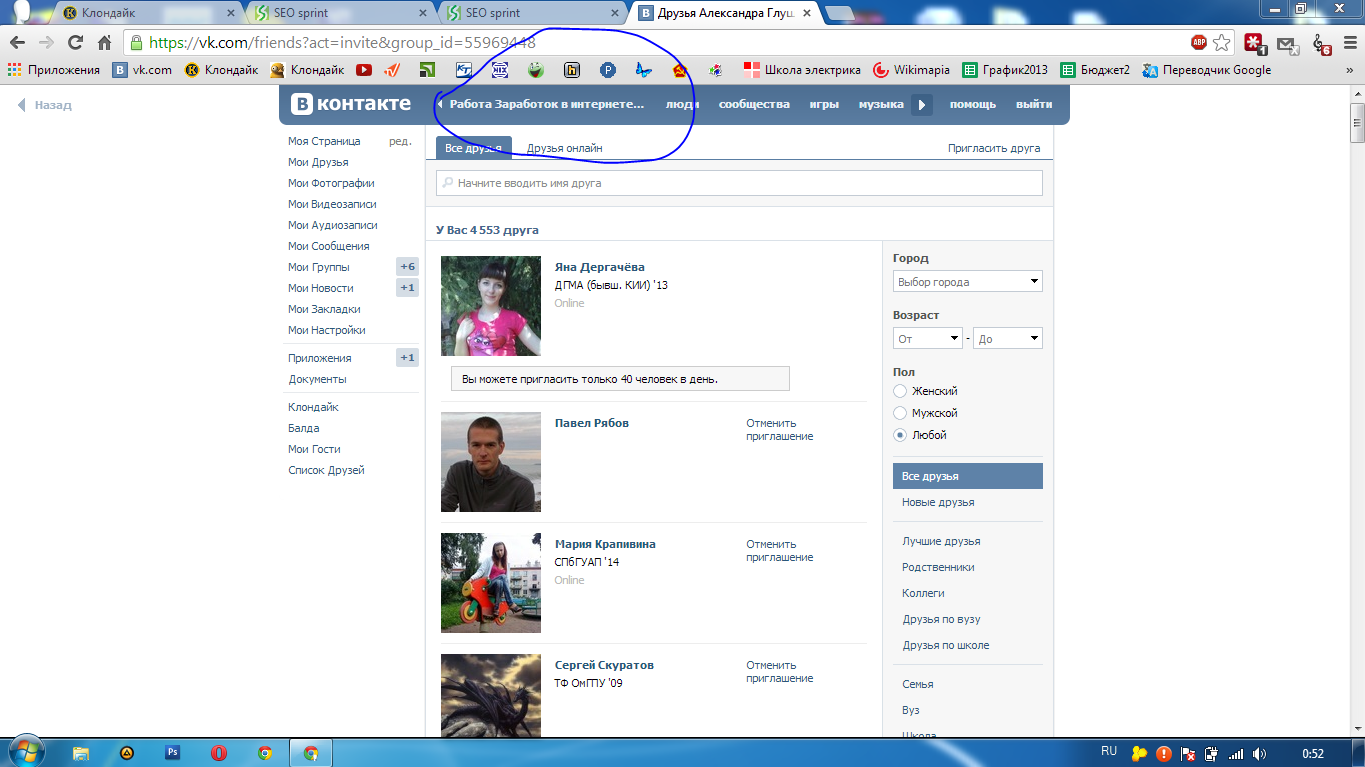Open the browser home page icon
This screenshot has height=767, width=1365.
tap(104, 43)
